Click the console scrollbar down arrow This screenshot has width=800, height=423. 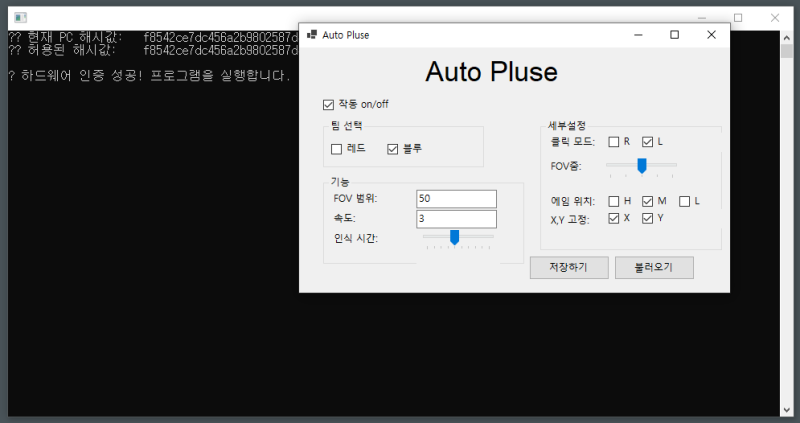coord(786,409)
